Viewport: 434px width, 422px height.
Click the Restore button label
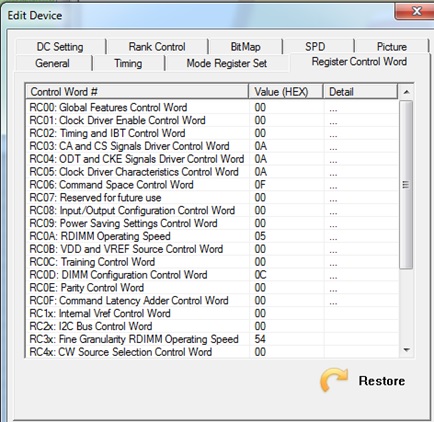pos(382,381)
